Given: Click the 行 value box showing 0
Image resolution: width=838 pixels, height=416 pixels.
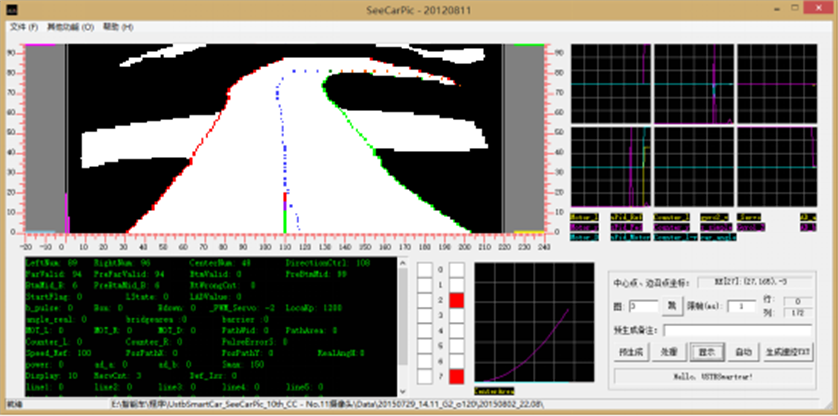Looking at the screenshot, I should (798, 302).
